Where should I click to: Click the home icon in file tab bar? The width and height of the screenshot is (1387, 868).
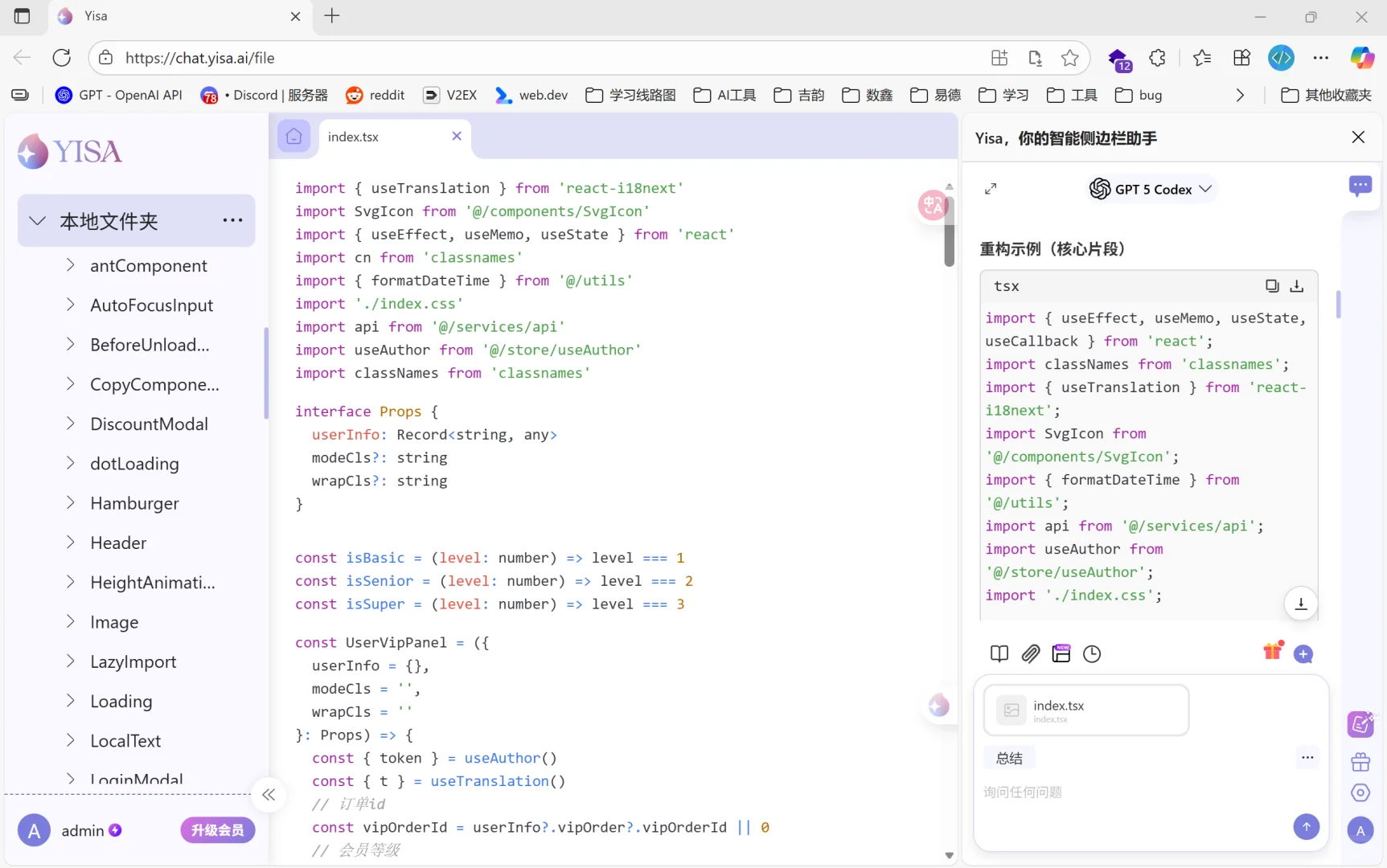click(294, 137)
